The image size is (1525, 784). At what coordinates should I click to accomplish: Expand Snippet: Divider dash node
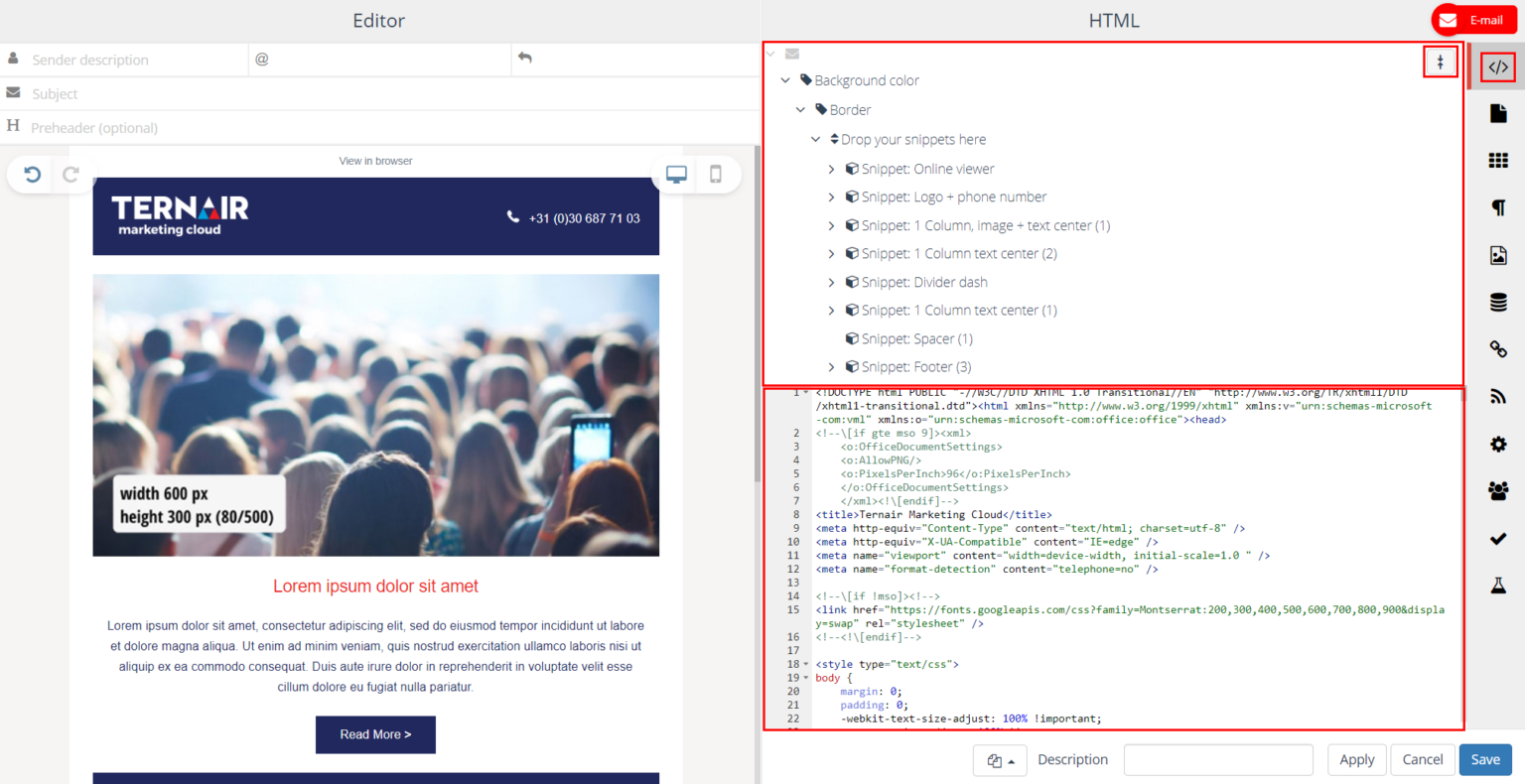pos(831,283)
